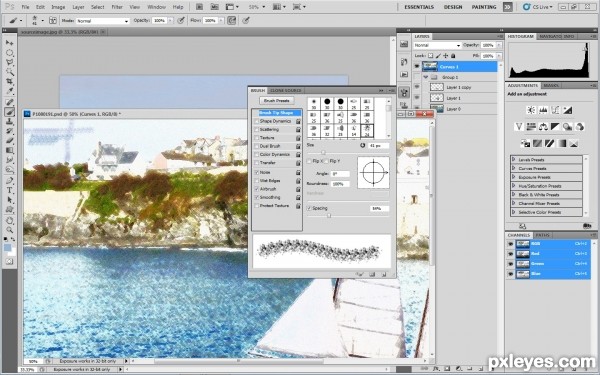
Task: Enable the Texture checkbox
Action: point(257,138)
